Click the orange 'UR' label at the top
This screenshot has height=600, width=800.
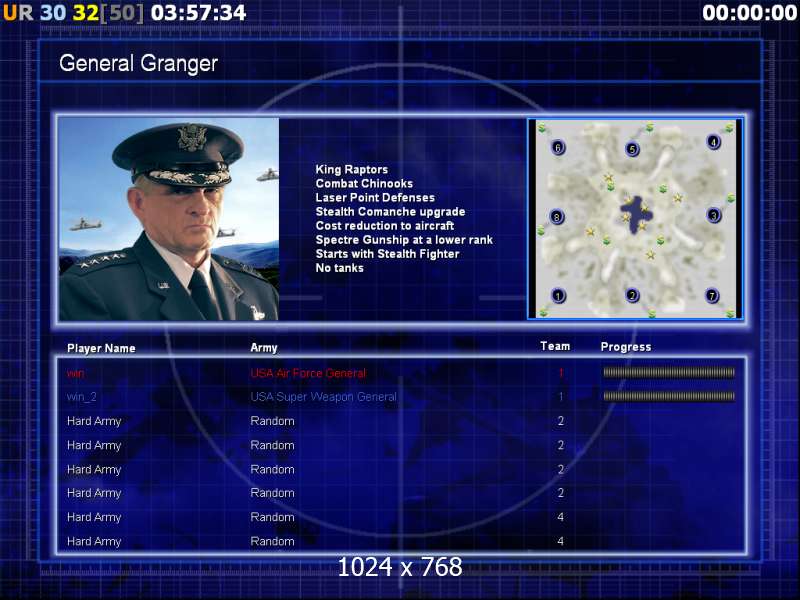coord(18,13)
